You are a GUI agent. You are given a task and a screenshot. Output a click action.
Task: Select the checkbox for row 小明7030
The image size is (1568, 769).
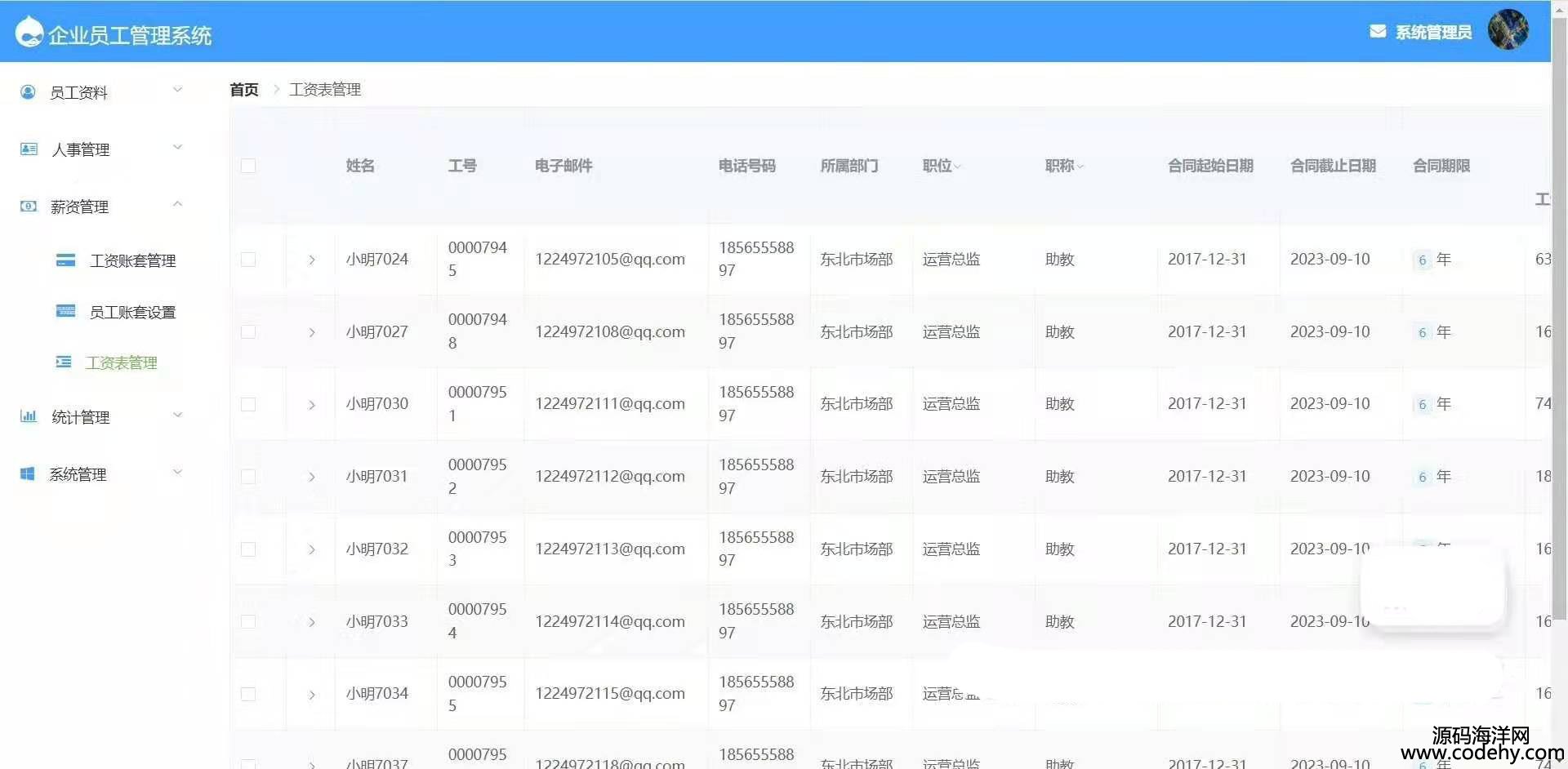[x=248, y=404]
